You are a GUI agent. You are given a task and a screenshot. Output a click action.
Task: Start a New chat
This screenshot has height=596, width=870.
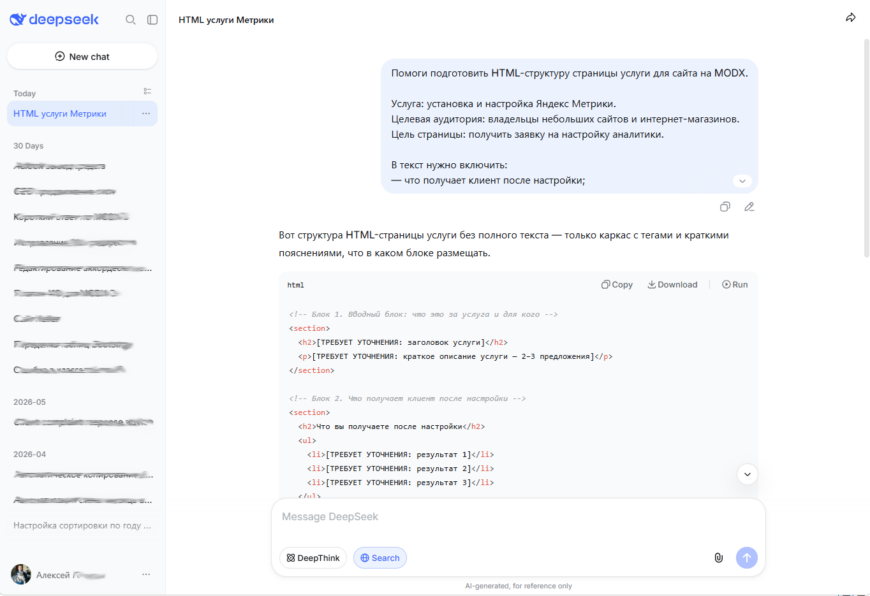(x=82, y=57)
